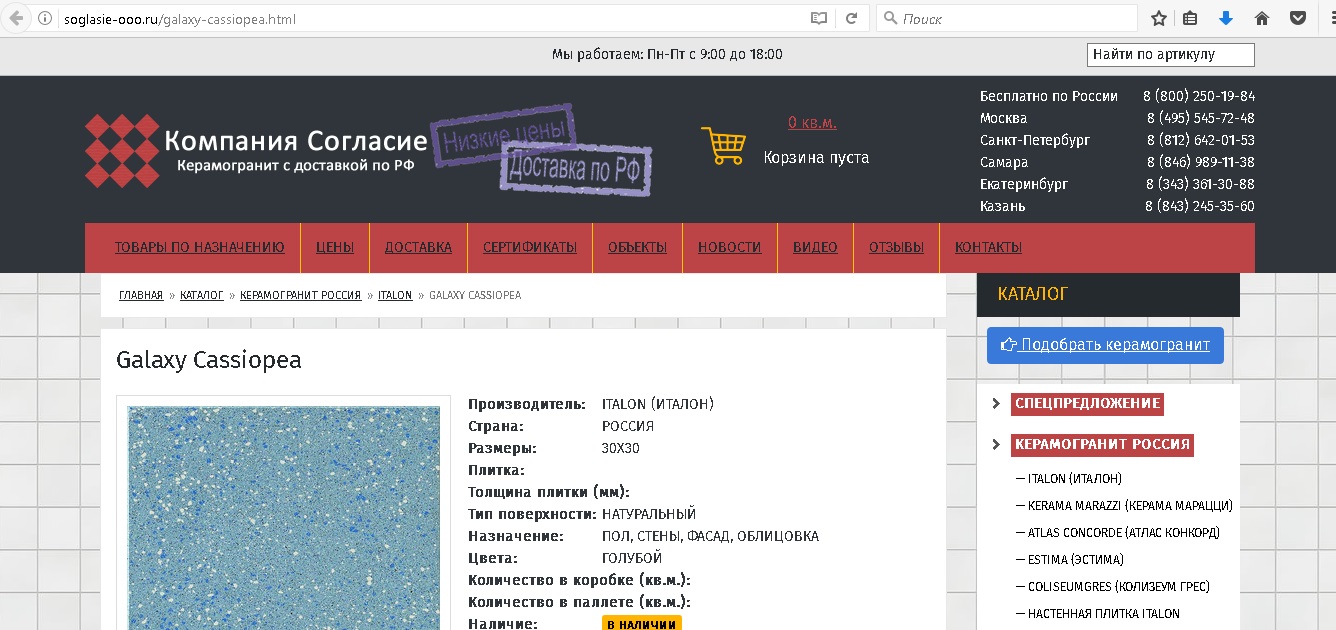This screenshot has width=1336, height=630.
Task: Open the Каталог breadcrumb link
Action: tap(202, 295)
